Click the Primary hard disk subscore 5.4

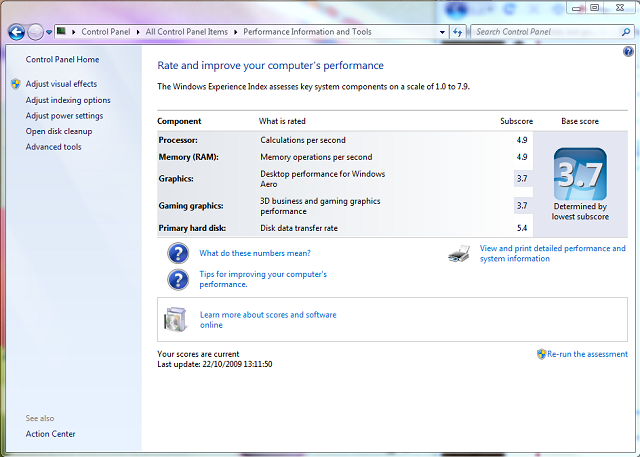522,228
